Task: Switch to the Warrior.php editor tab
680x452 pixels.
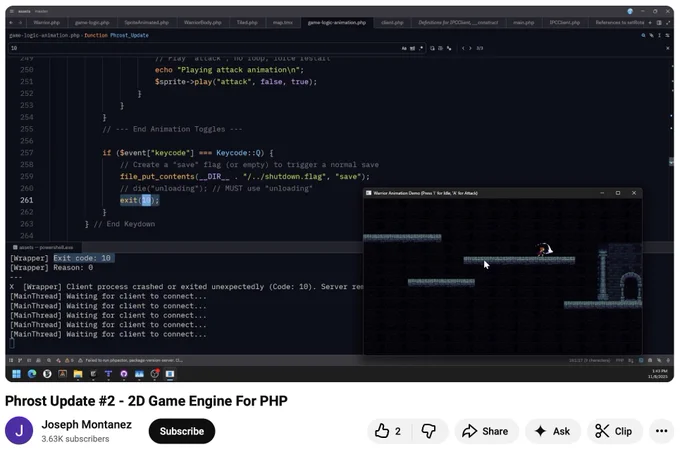Action: [x=46, y=23]
